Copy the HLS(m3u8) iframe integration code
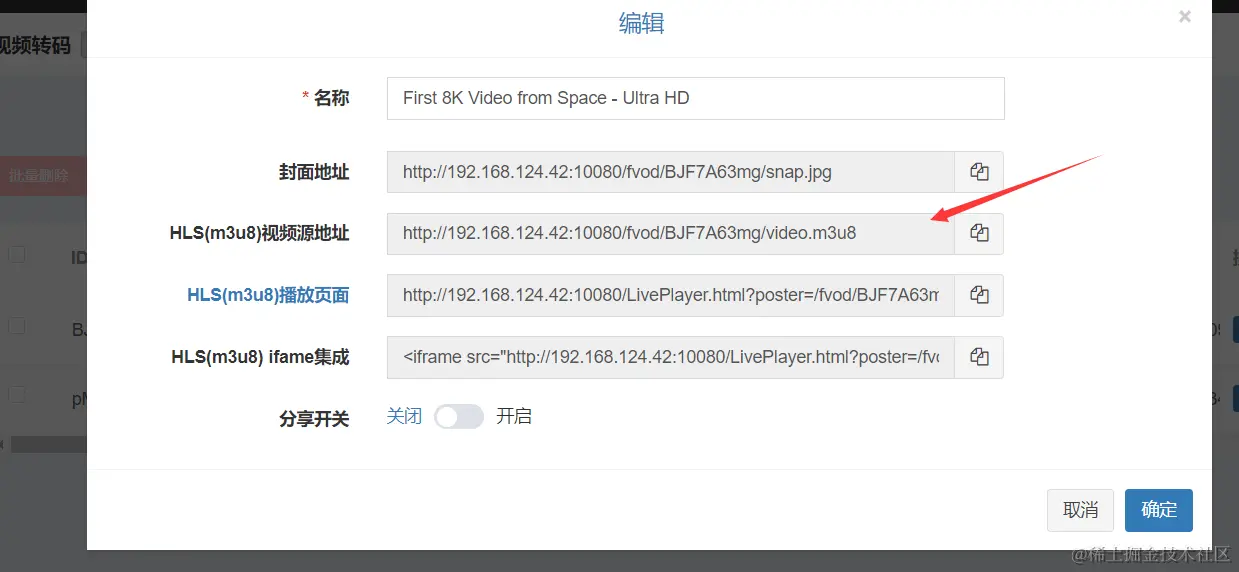The image size is (1239, 572). click(x=979, y=357)
